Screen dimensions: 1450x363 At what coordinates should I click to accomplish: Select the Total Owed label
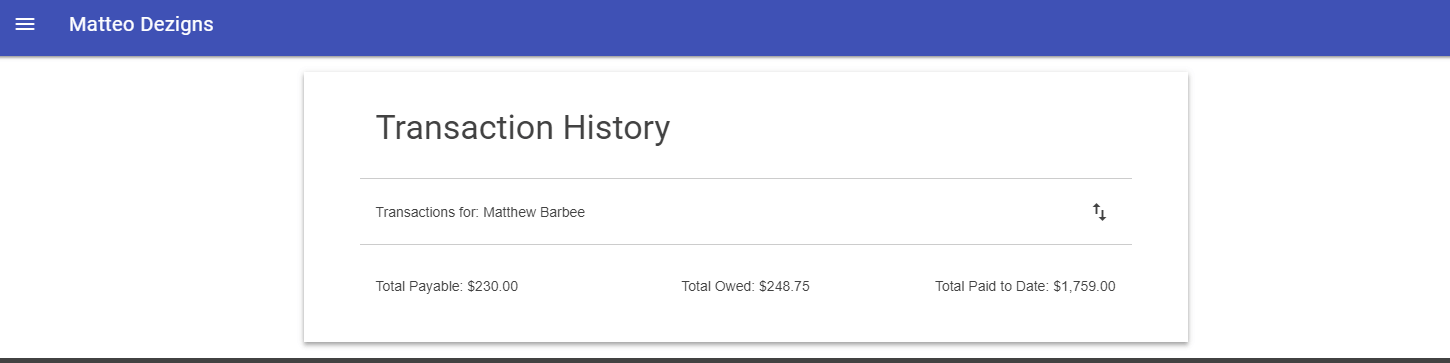718,286
